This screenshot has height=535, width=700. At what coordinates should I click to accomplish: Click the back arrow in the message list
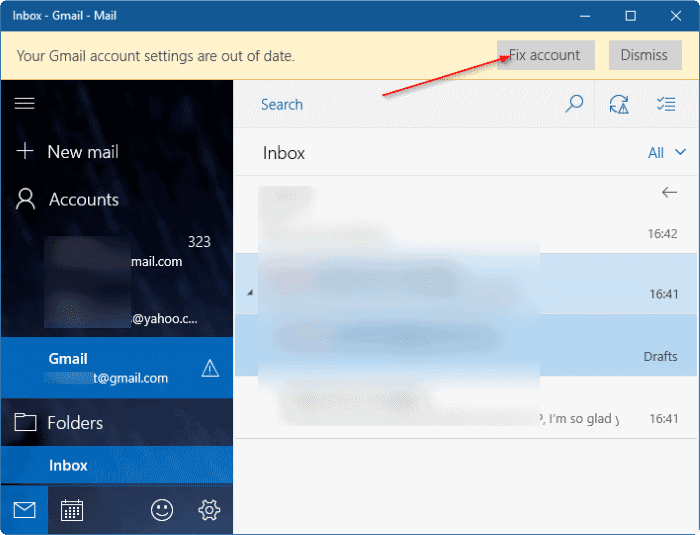click(669, 192)
